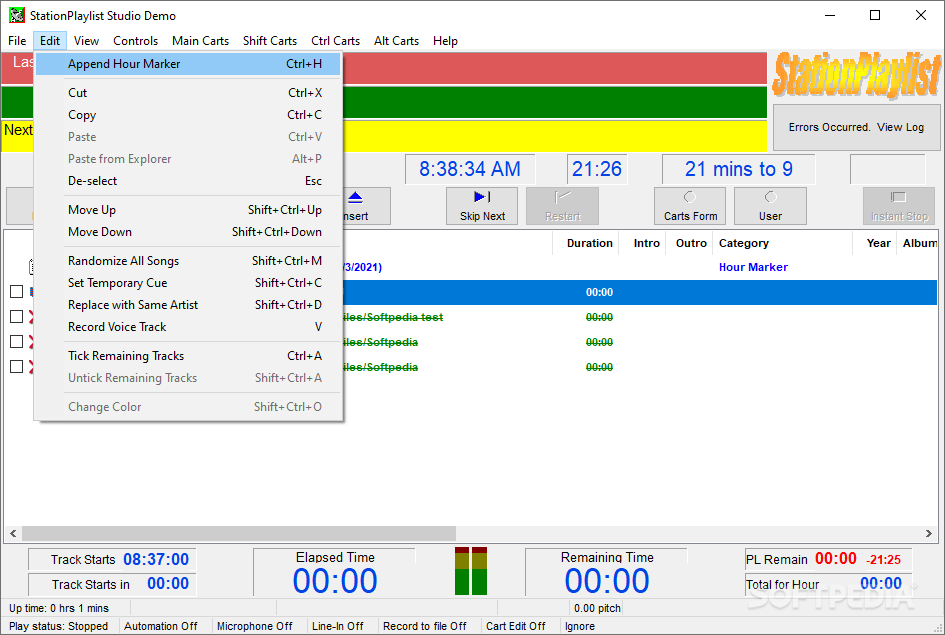945x635 pixels.
Task: Click the Album column header
Action: [x=918, y=243]
